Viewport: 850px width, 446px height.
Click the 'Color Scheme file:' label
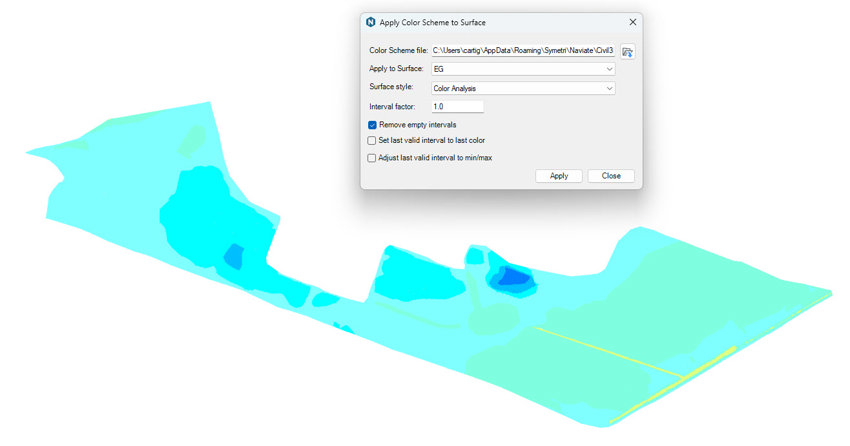point(398,50)
